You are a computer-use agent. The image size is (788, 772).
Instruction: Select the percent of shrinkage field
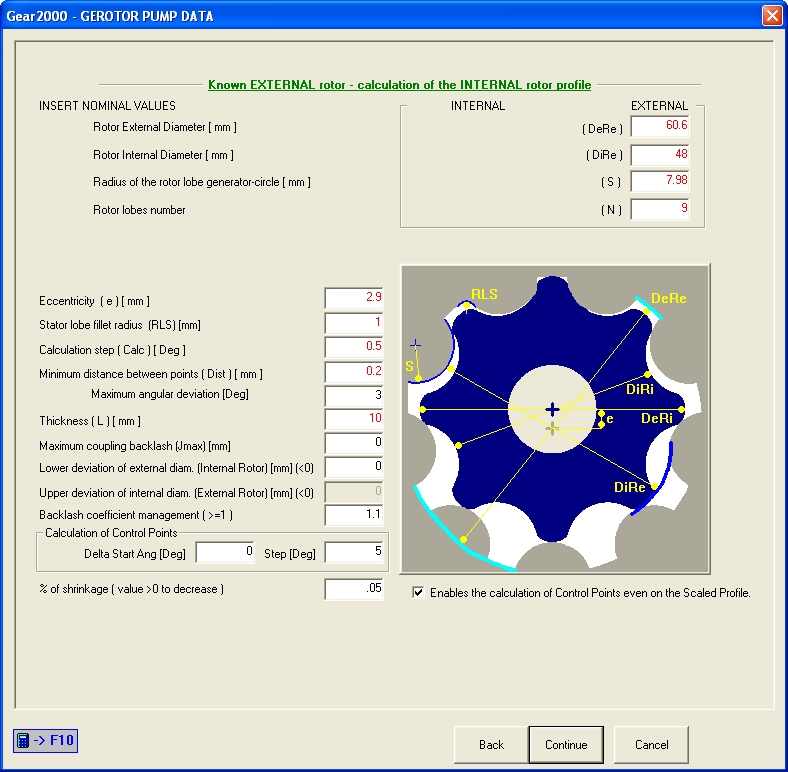click(354, 589)
